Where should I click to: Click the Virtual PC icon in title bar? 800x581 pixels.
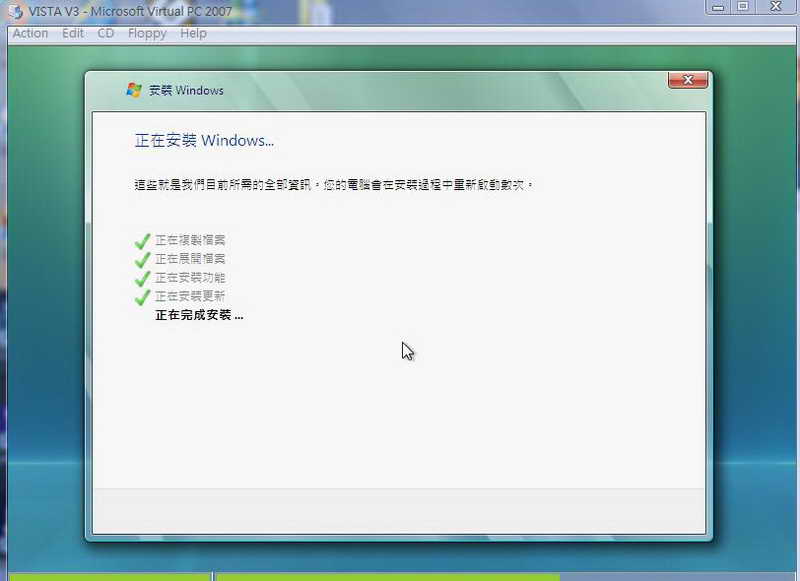coord(13,10)
